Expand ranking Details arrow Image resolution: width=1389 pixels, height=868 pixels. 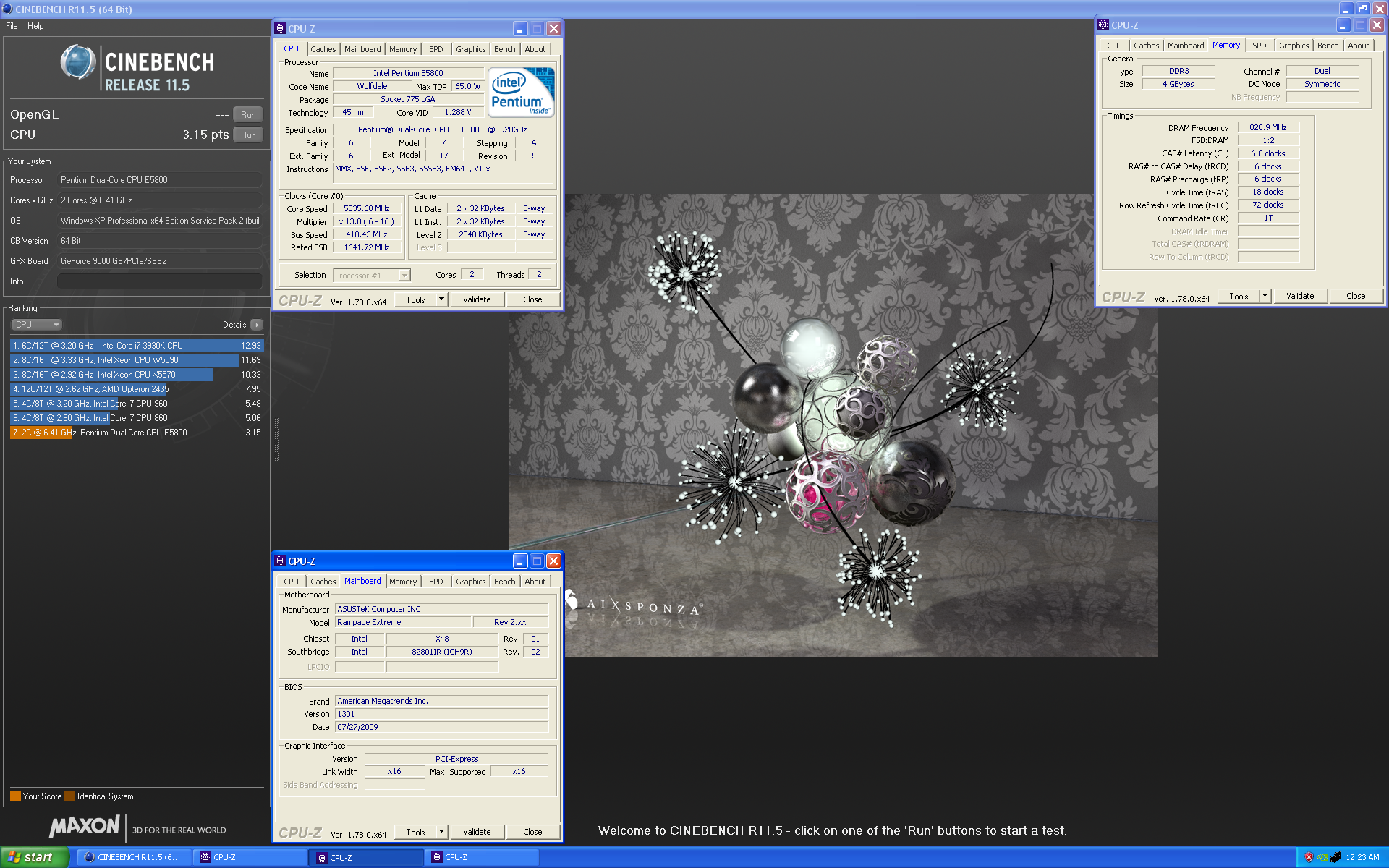(257, 325)
